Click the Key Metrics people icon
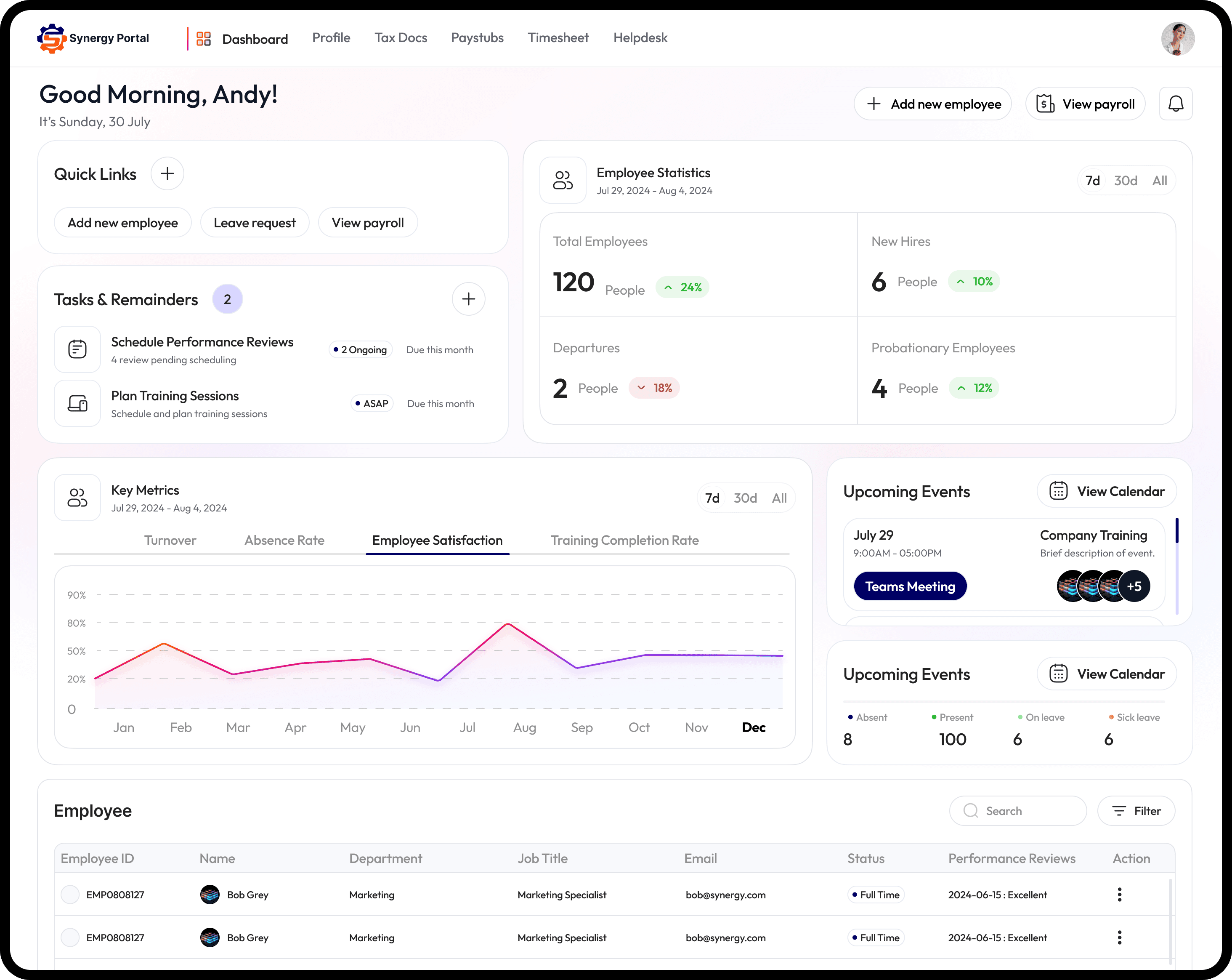 (77, 498)
